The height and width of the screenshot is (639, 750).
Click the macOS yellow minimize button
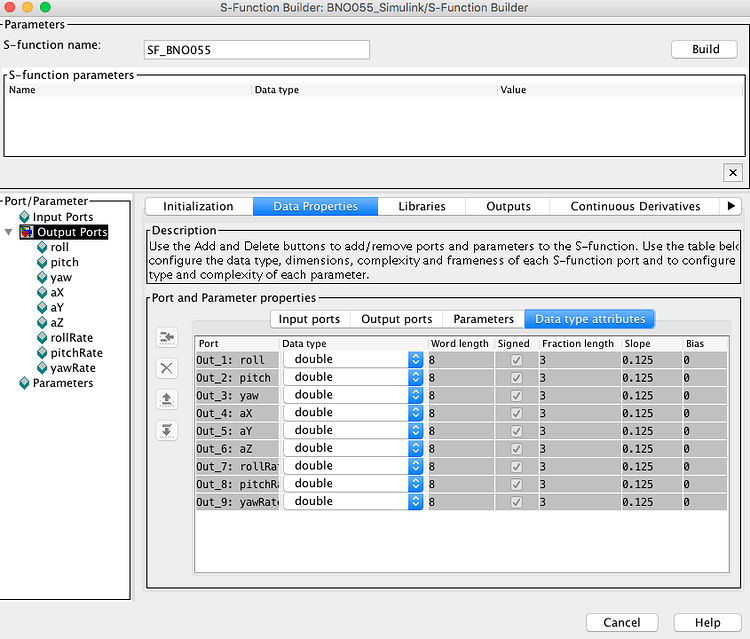pyautogui.click(x=27, y=7)
